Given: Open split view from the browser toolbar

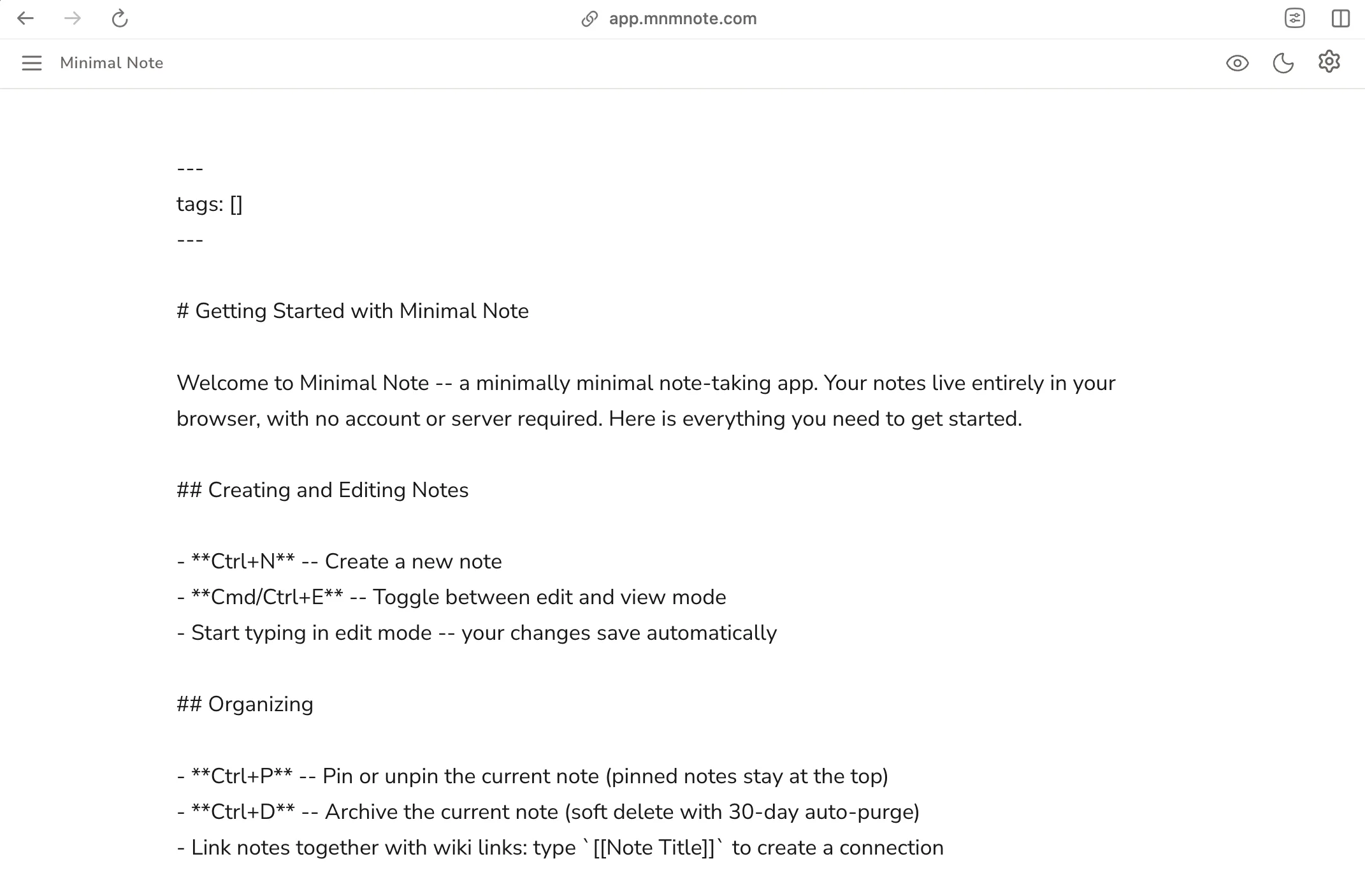Looking at the screenshot, I should [1341, 18].
